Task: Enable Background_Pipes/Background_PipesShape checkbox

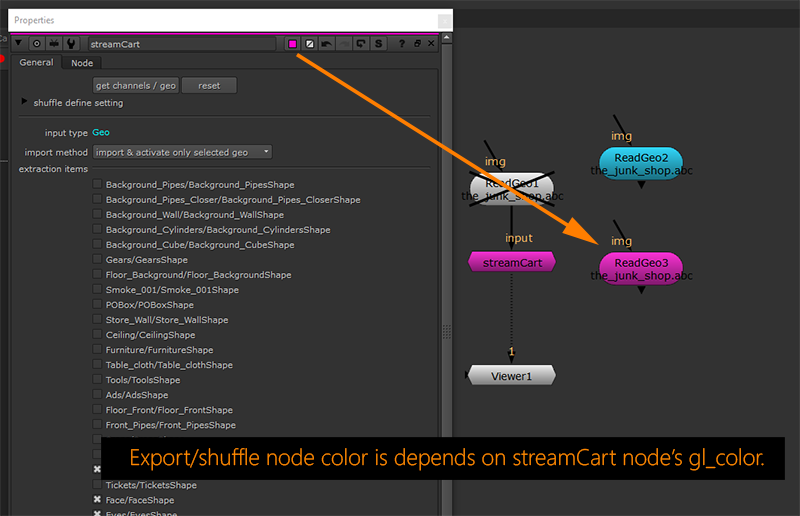Action: [x=98, y=185]
